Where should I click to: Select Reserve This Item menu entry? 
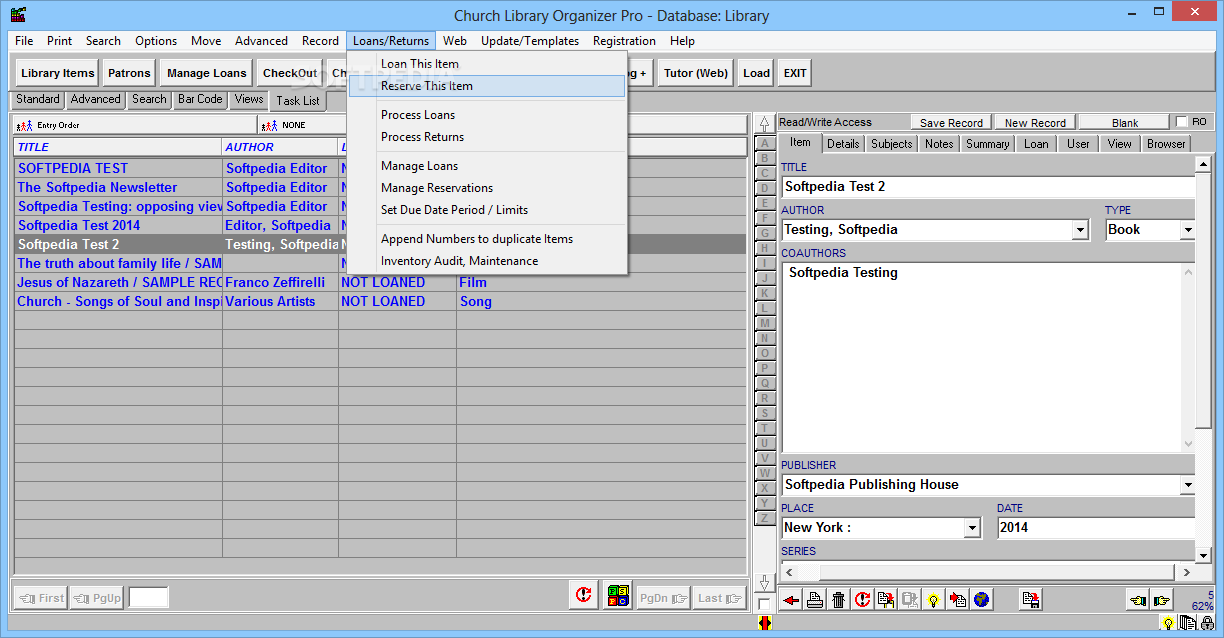click(488, 86)
